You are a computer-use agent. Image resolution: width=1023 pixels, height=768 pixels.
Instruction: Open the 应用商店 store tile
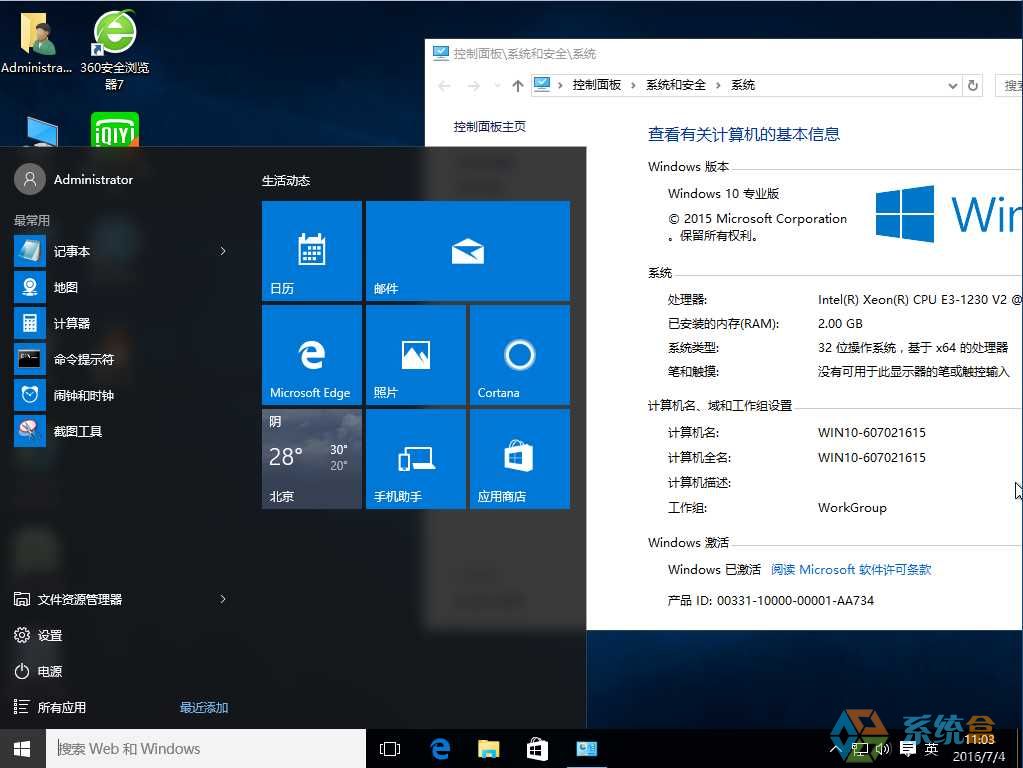point(519,459)
